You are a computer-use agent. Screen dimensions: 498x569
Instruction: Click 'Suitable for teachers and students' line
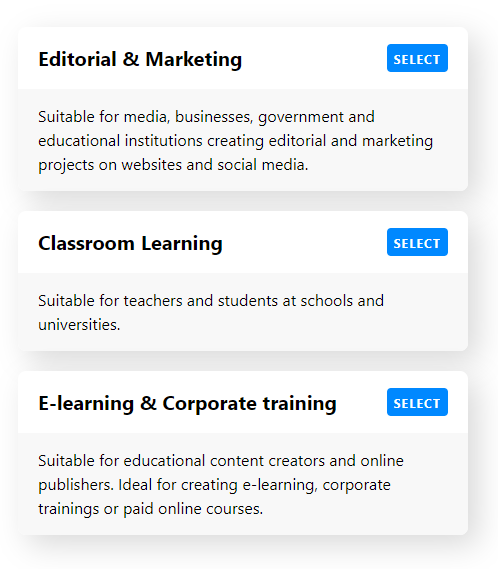[211, 300]
